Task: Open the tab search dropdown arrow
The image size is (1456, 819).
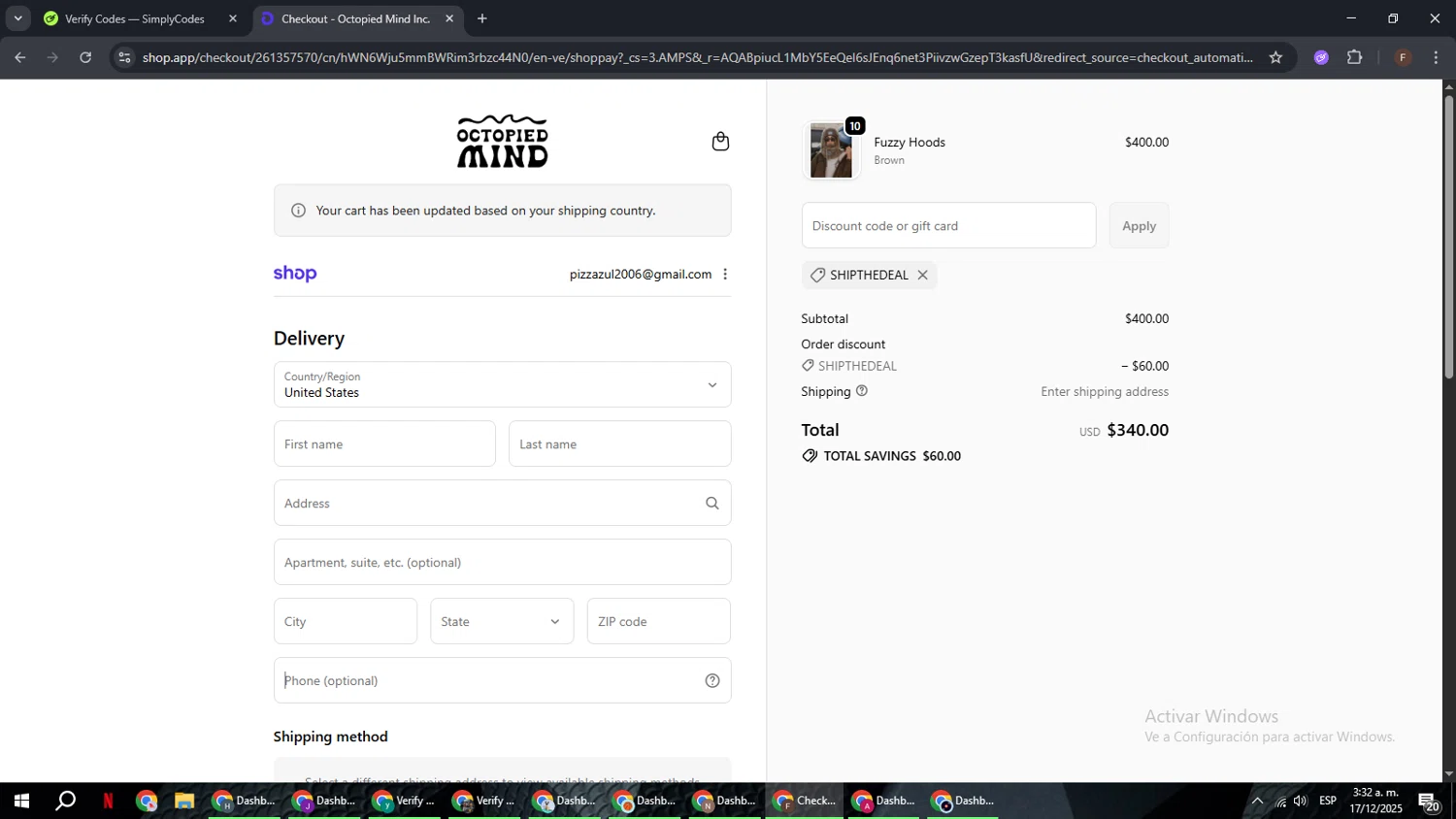Action: (17, 18)
